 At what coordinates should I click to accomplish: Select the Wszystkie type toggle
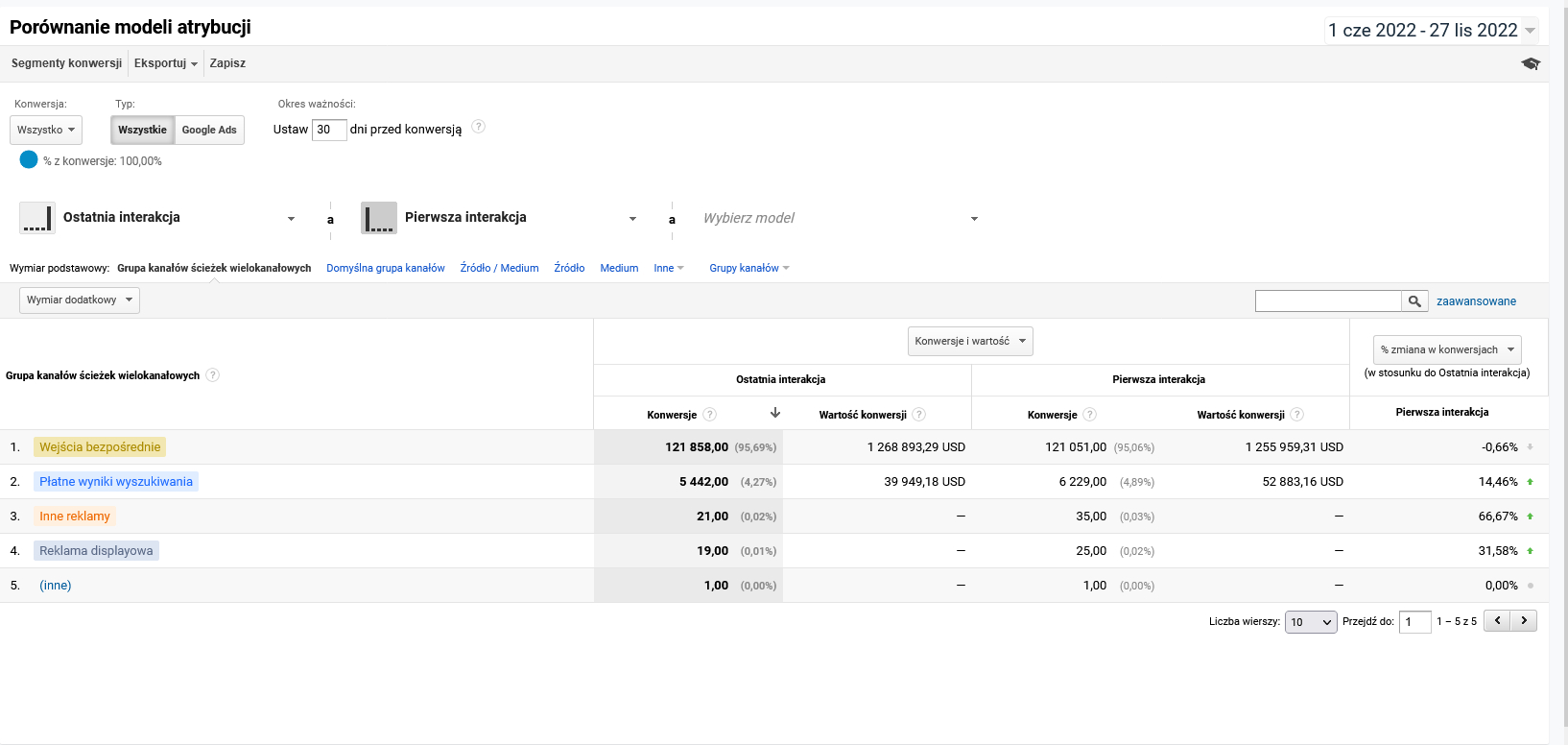(x=142, y=130)
